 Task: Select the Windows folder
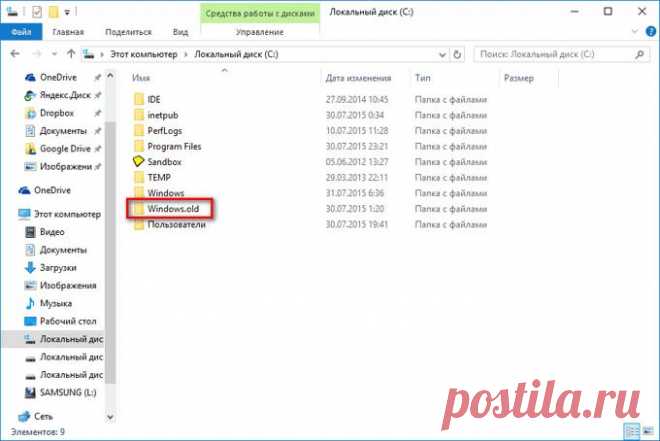[x=165, y=193]
